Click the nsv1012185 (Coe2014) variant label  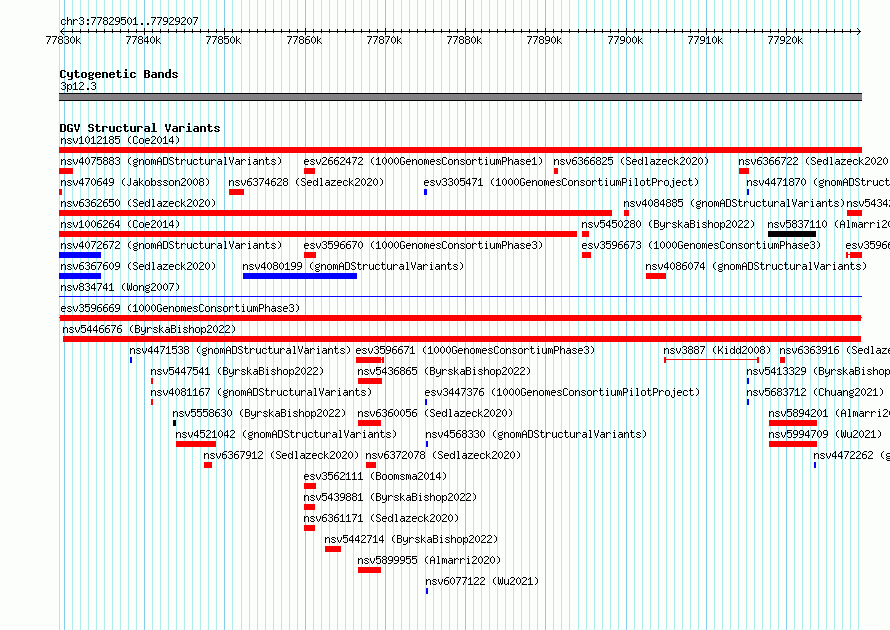[120, 140]
